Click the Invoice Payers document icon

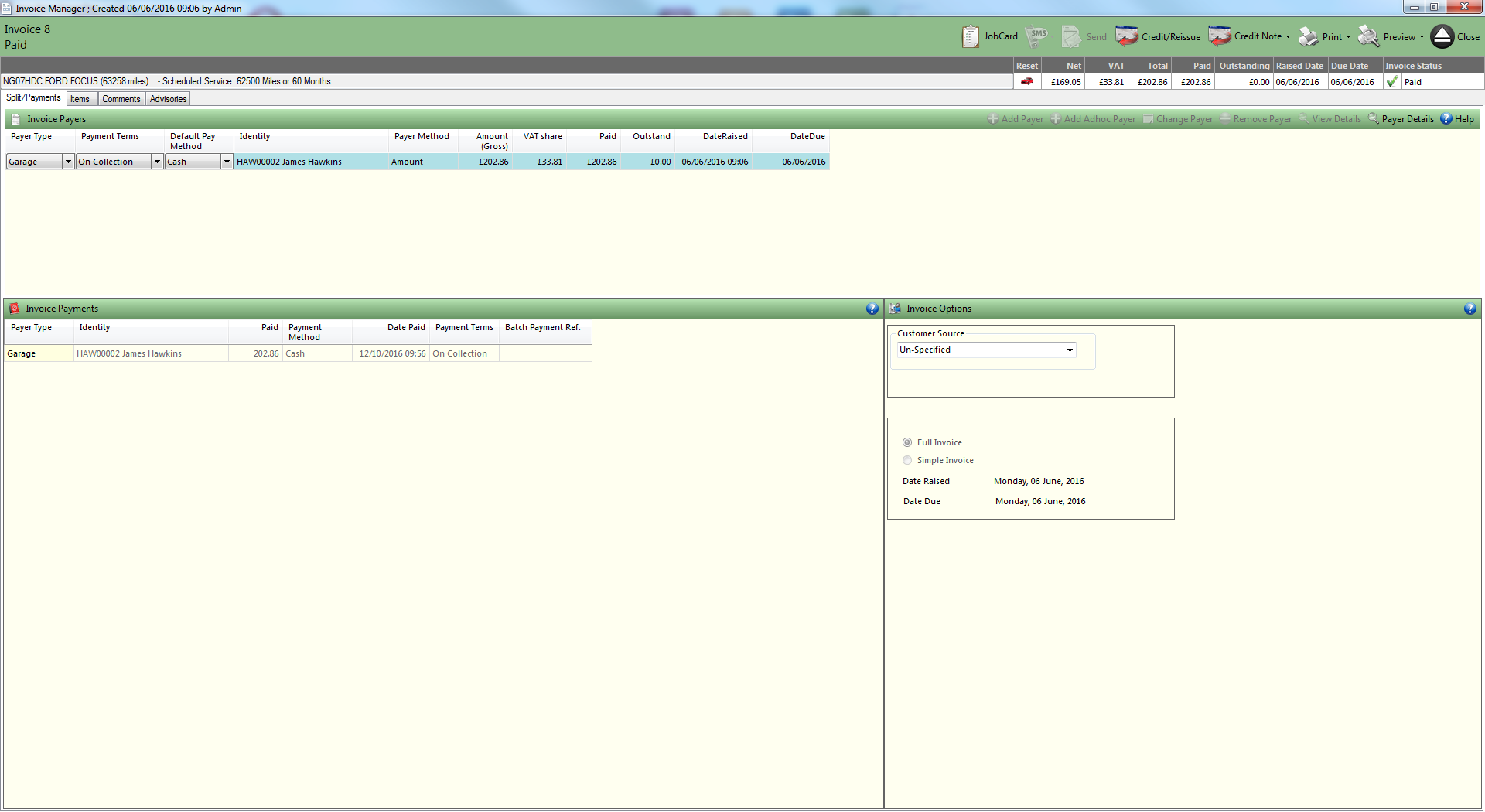tap(15, 119)
